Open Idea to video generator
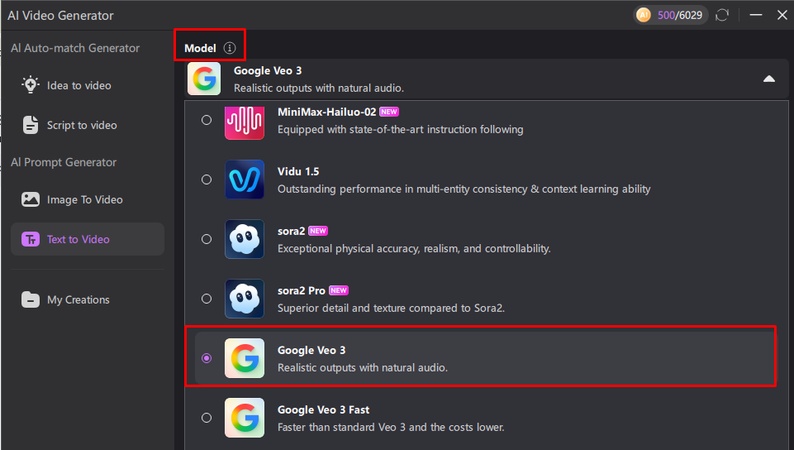This screenshot has height=450, width=794. coord(78,85)
